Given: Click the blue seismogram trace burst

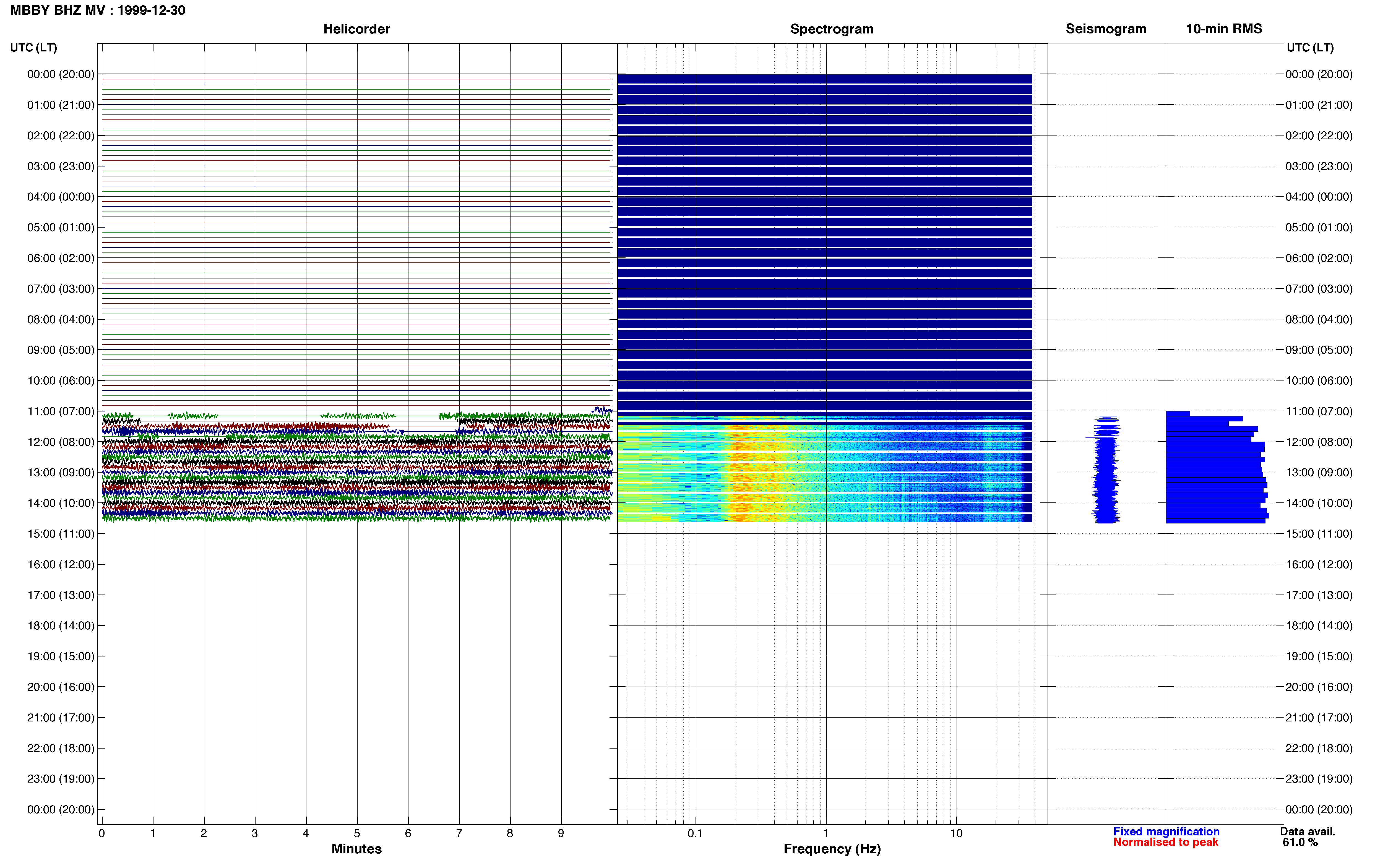Looking at the screenshot, I should click(1106, 470).
